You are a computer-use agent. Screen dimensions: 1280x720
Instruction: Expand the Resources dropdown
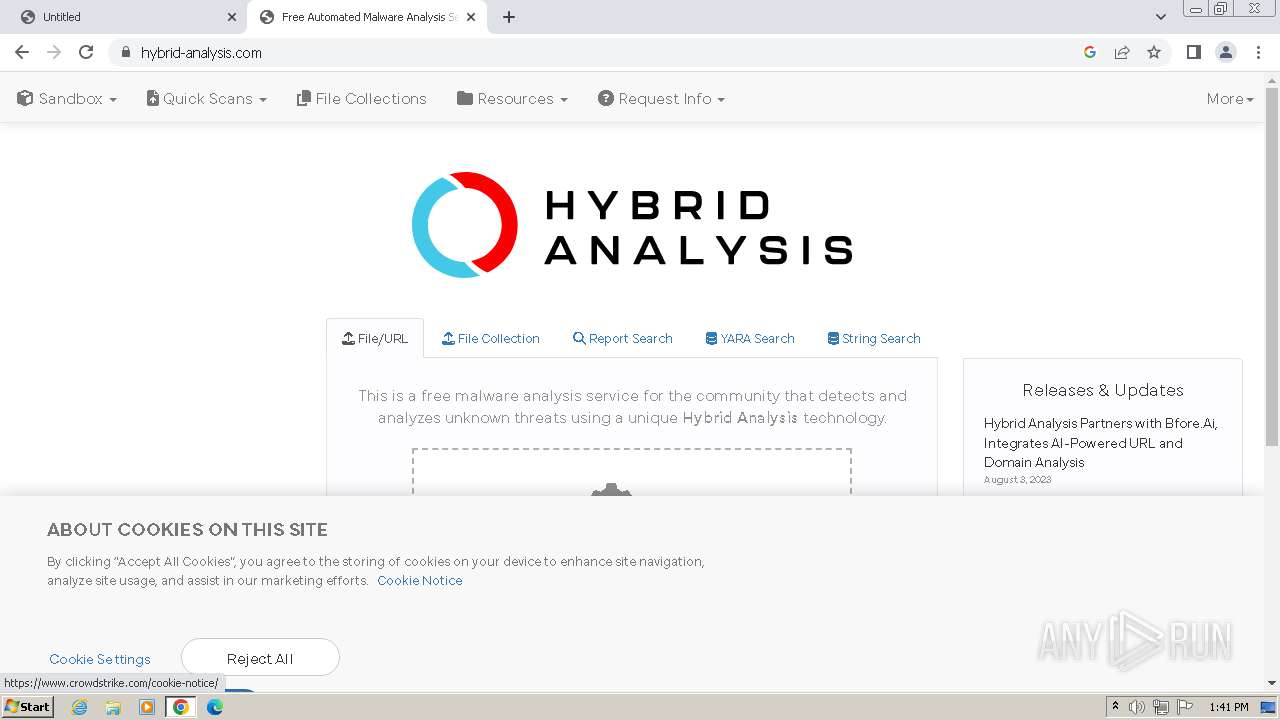tap(512, 99)
